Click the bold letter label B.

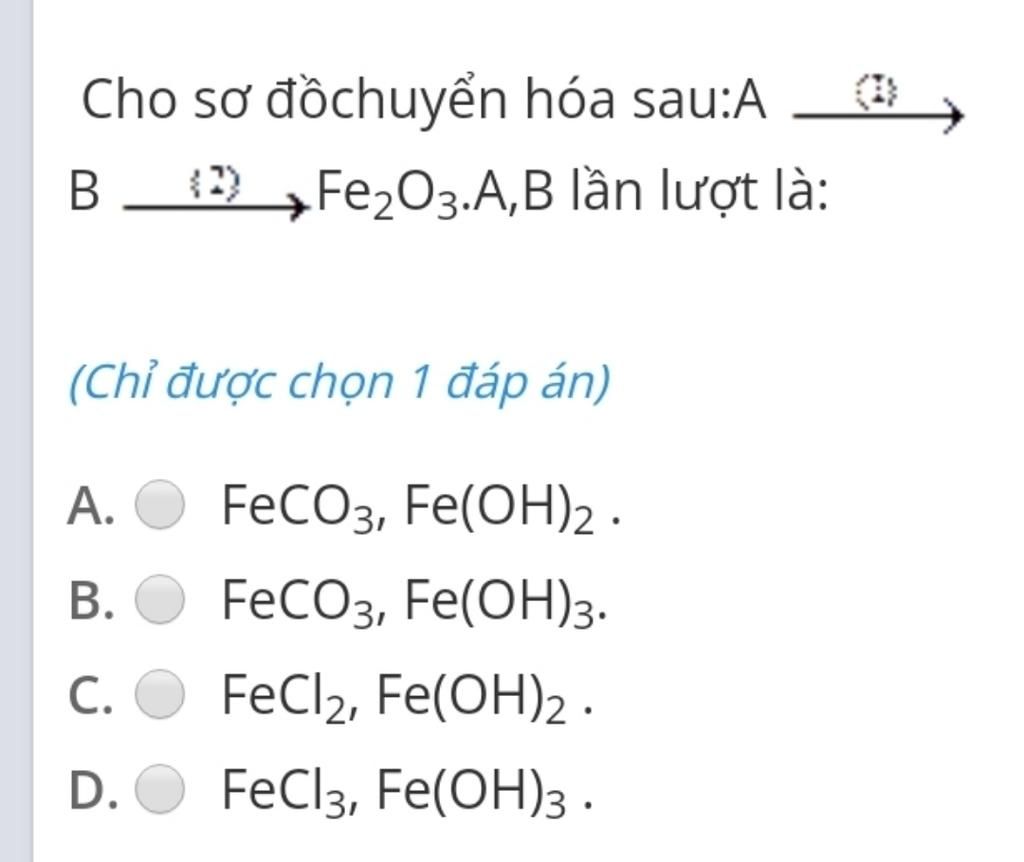tap(91, 601)
